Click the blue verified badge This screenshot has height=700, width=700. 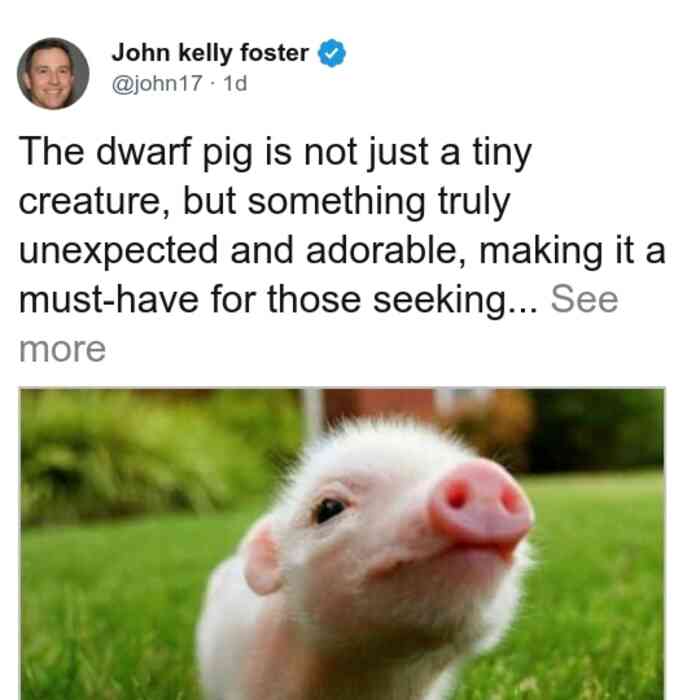332,53
